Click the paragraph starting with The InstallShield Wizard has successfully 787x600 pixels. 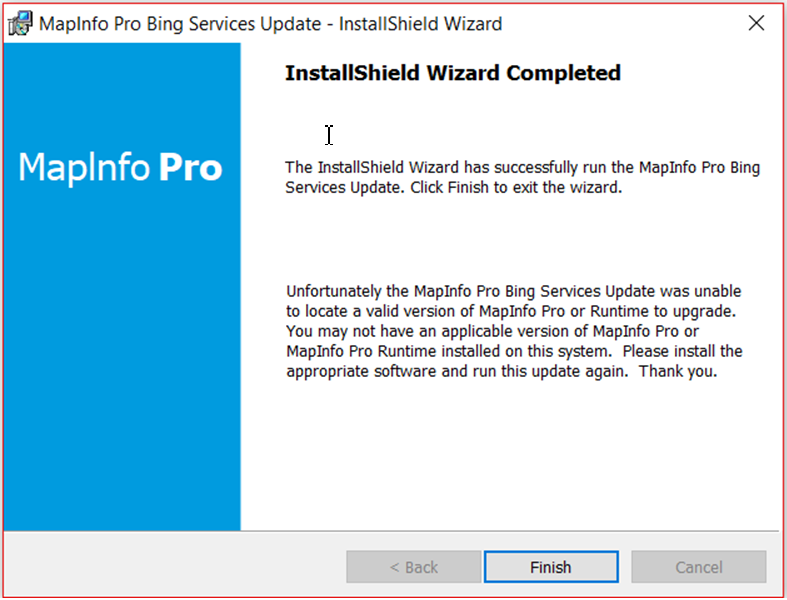point(522,177)
